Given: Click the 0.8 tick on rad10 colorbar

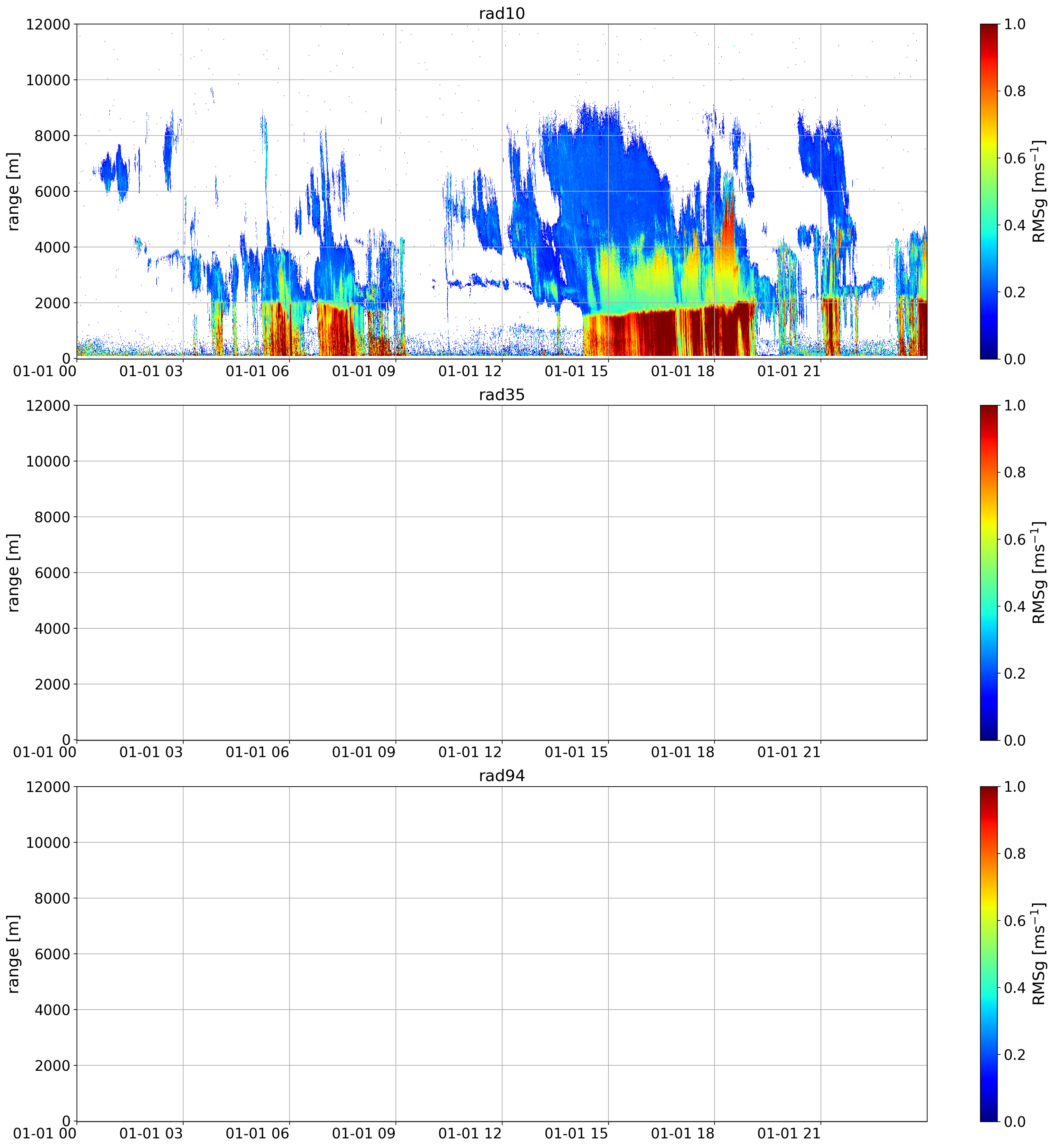Looking at the screenshot, I should 1014,91.
